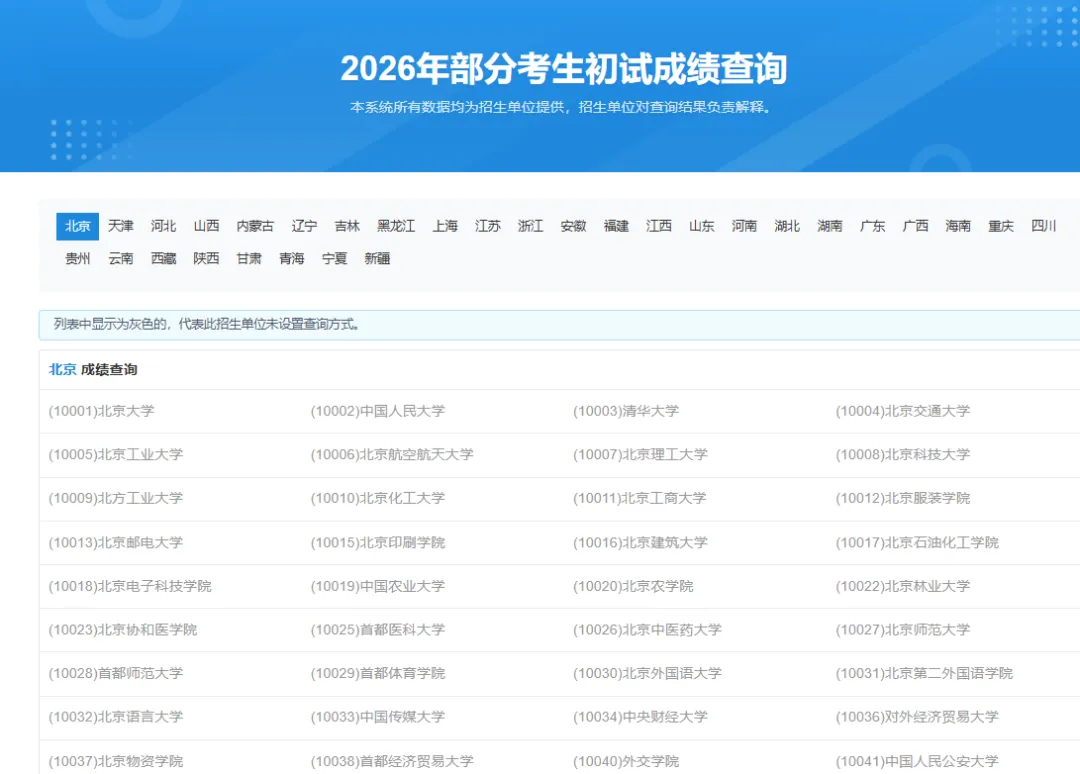The height and width of the screenshot is (774, 1080).
Task: Open (10031)北京第二外国语学院 entry
Action: [924, 673]
